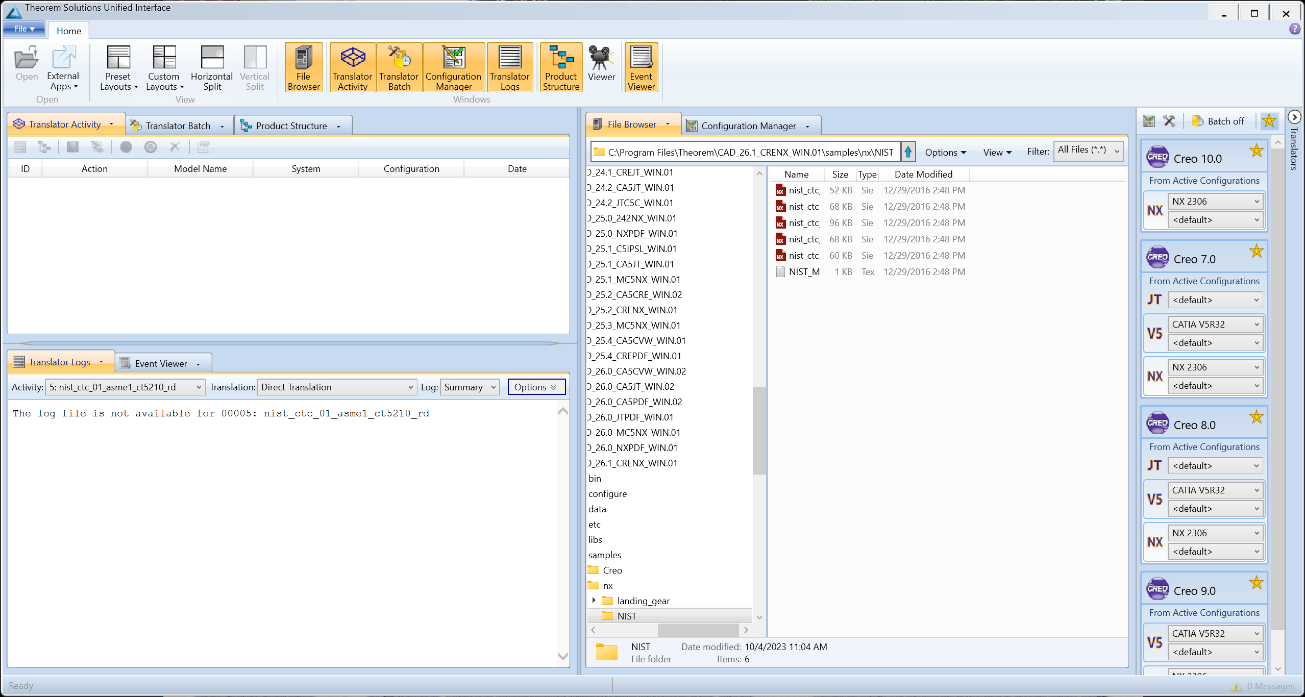Viewport: 1305px width, 697px height.
Task: Click the Model Name column header
Action: click(200, 169)
